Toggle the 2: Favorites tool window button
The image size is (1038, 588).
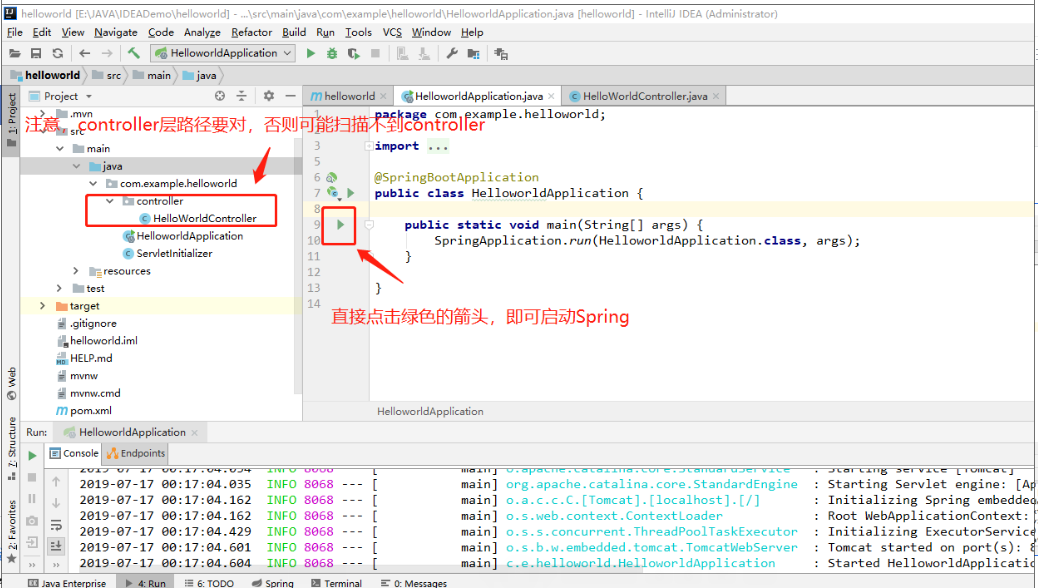(11, 531)
